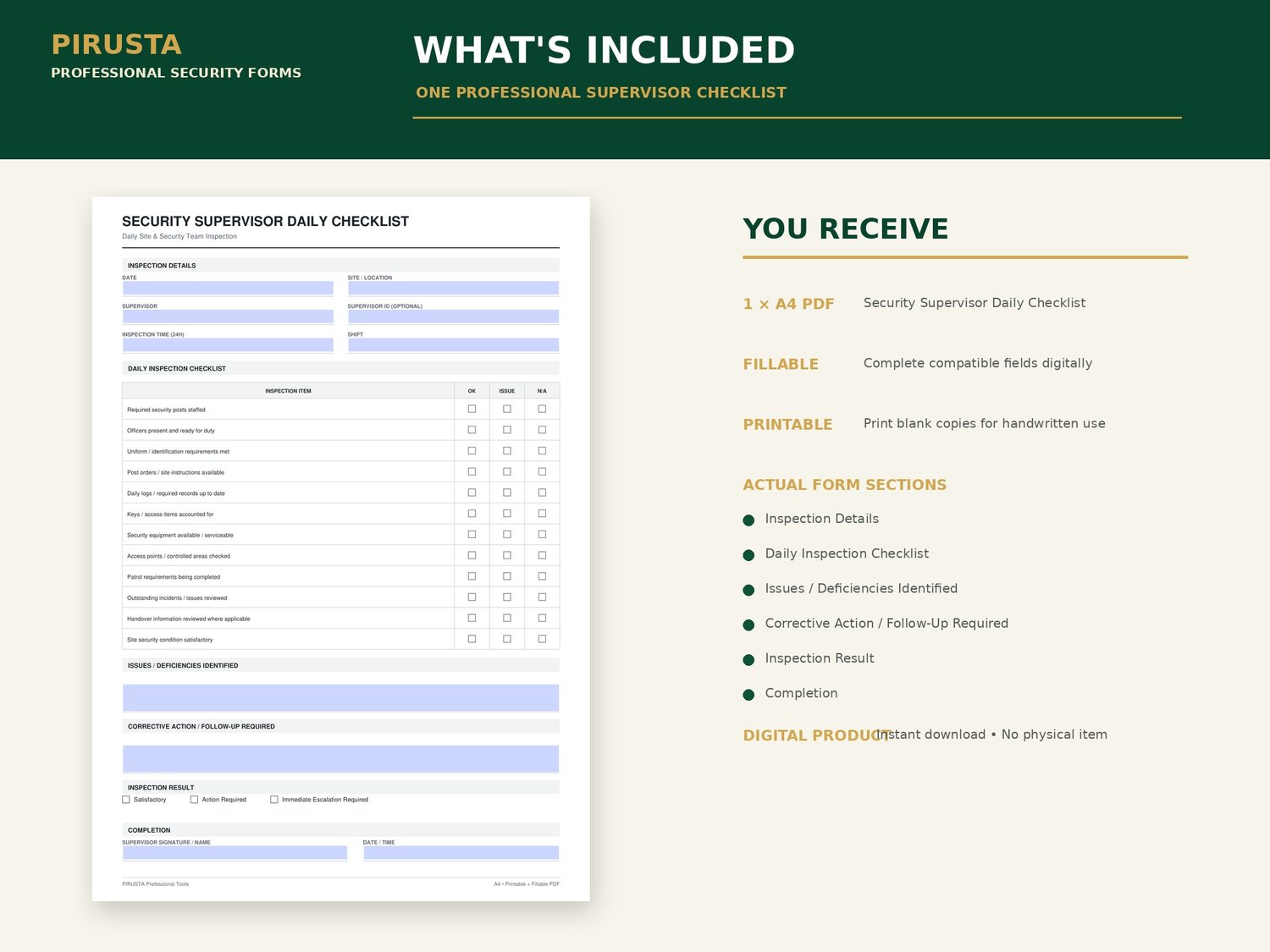Click the '1 × A4 PDF' label

(789, 304)
